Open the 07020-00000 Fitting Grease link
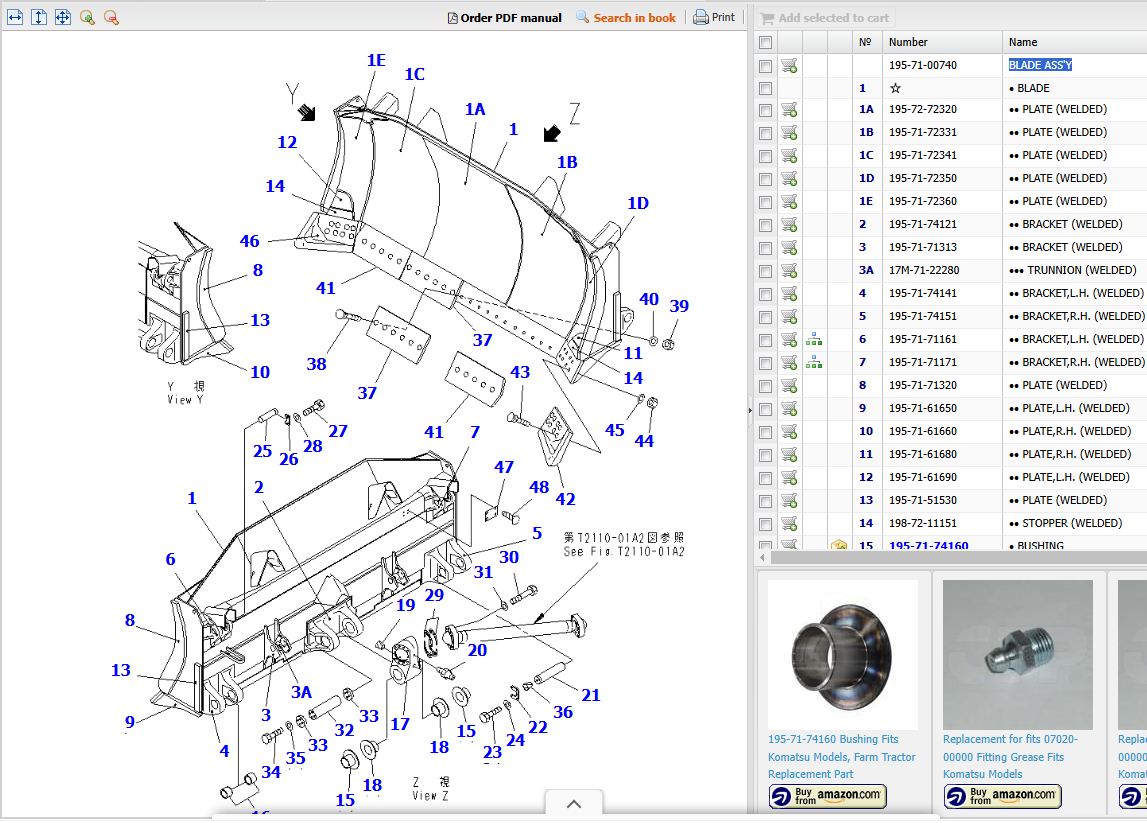 [1010, 756]
